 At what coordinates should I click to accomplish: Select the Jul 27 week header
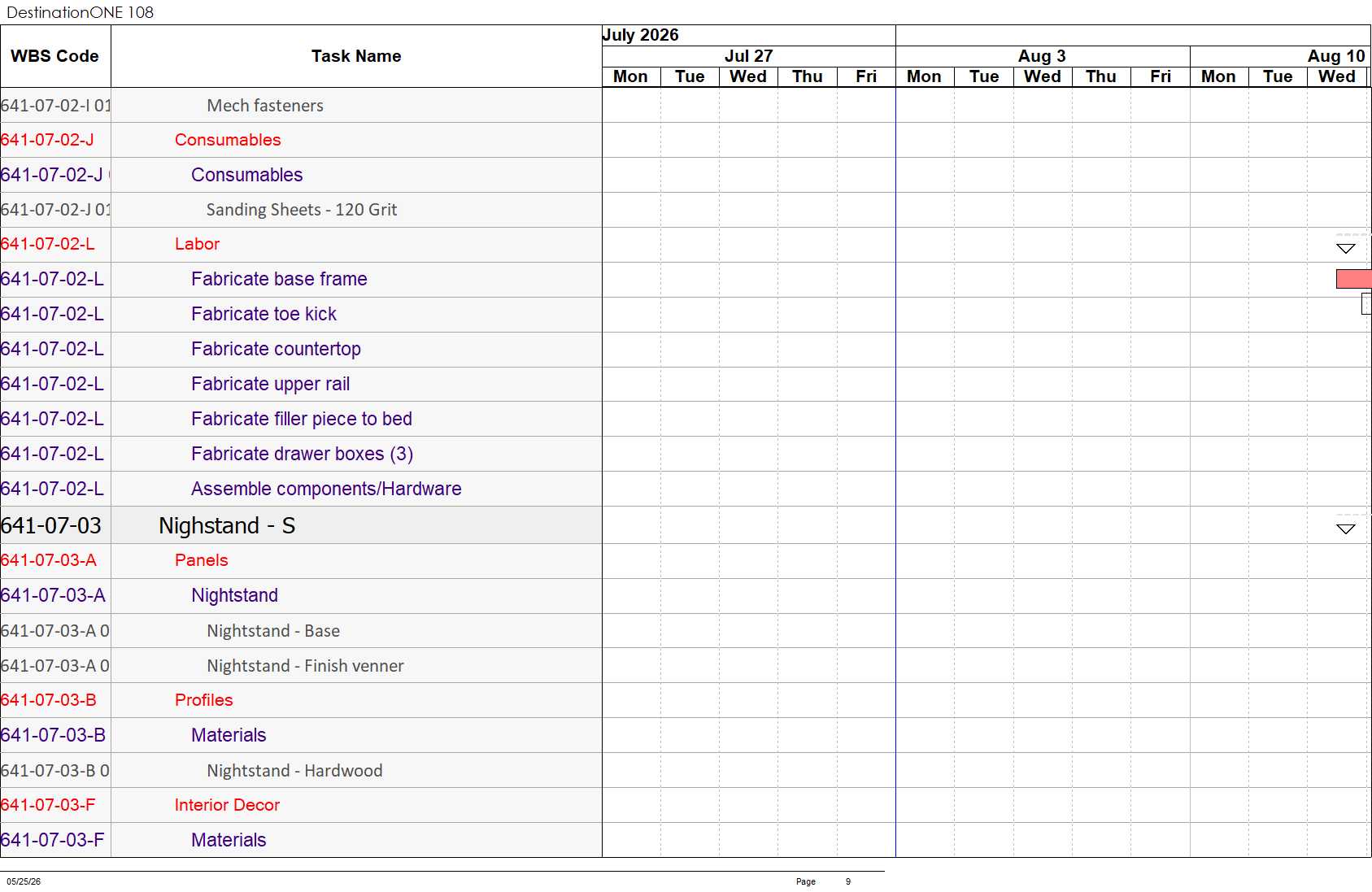748,56
